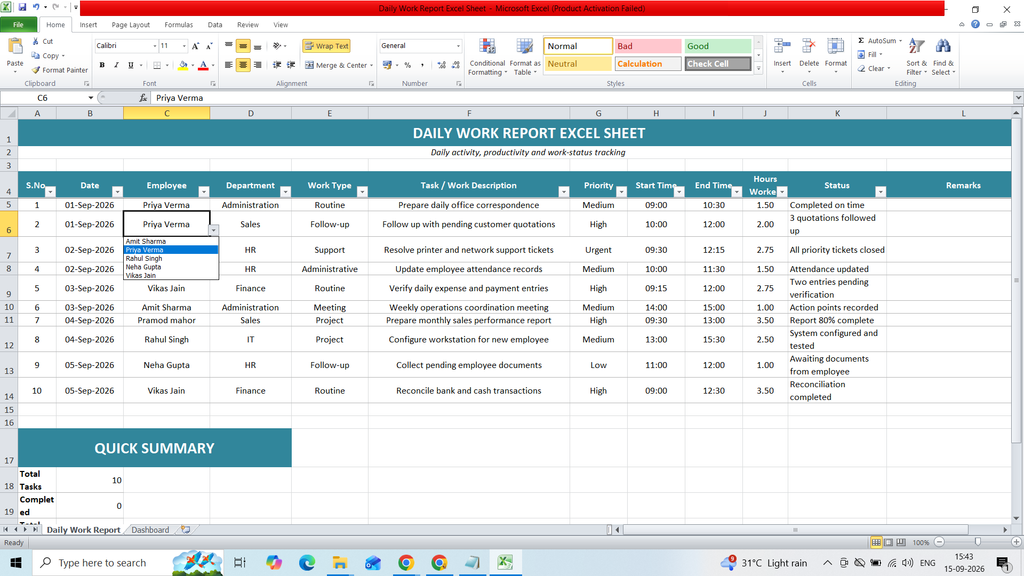Toggle Bold formatting
This screenshot has height=576, width=1024.
[102, 65]
